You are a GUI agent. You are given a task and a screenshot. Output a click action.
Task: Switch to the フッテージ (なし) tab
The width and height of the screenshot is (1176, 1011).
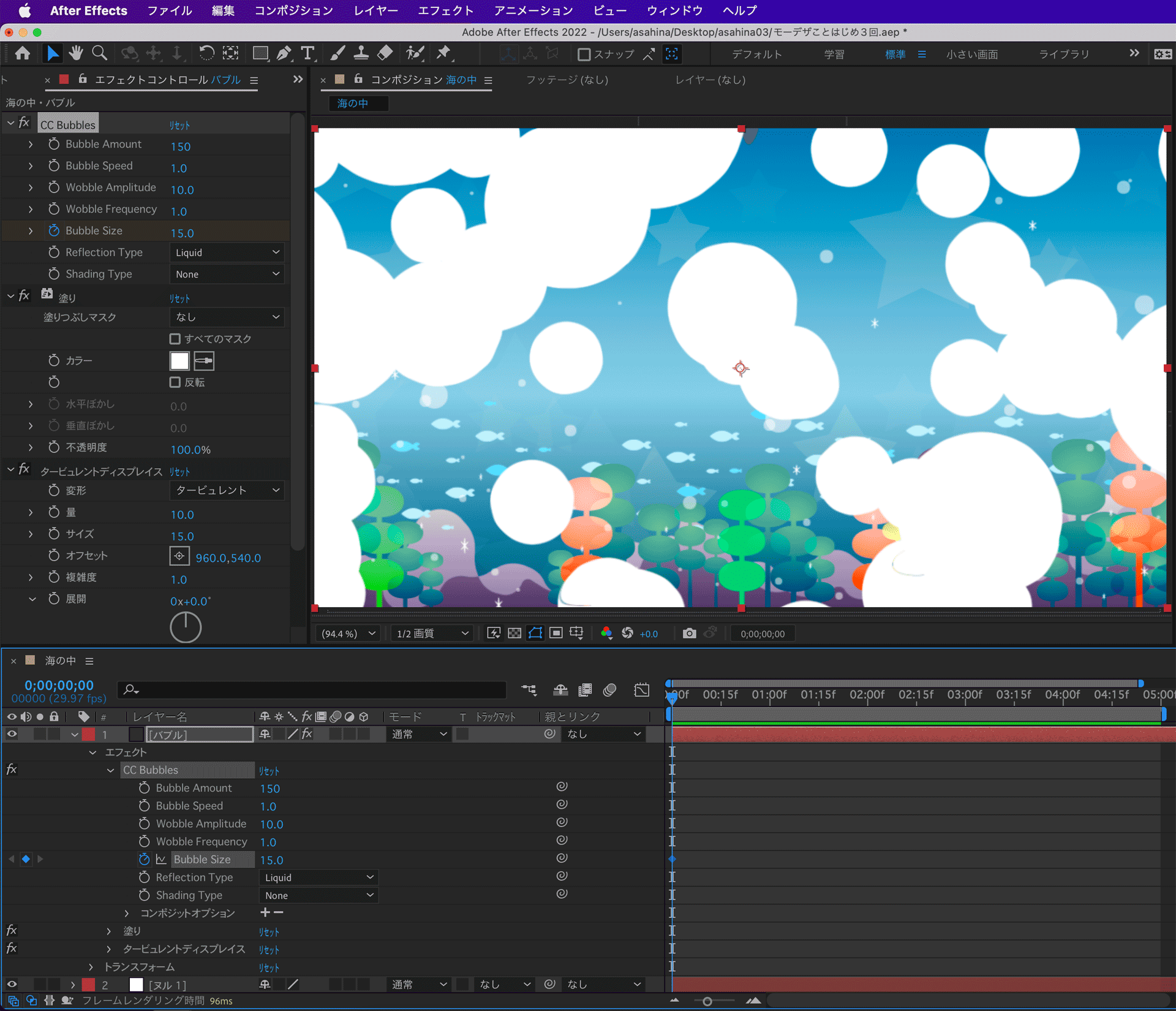[567, 80]
